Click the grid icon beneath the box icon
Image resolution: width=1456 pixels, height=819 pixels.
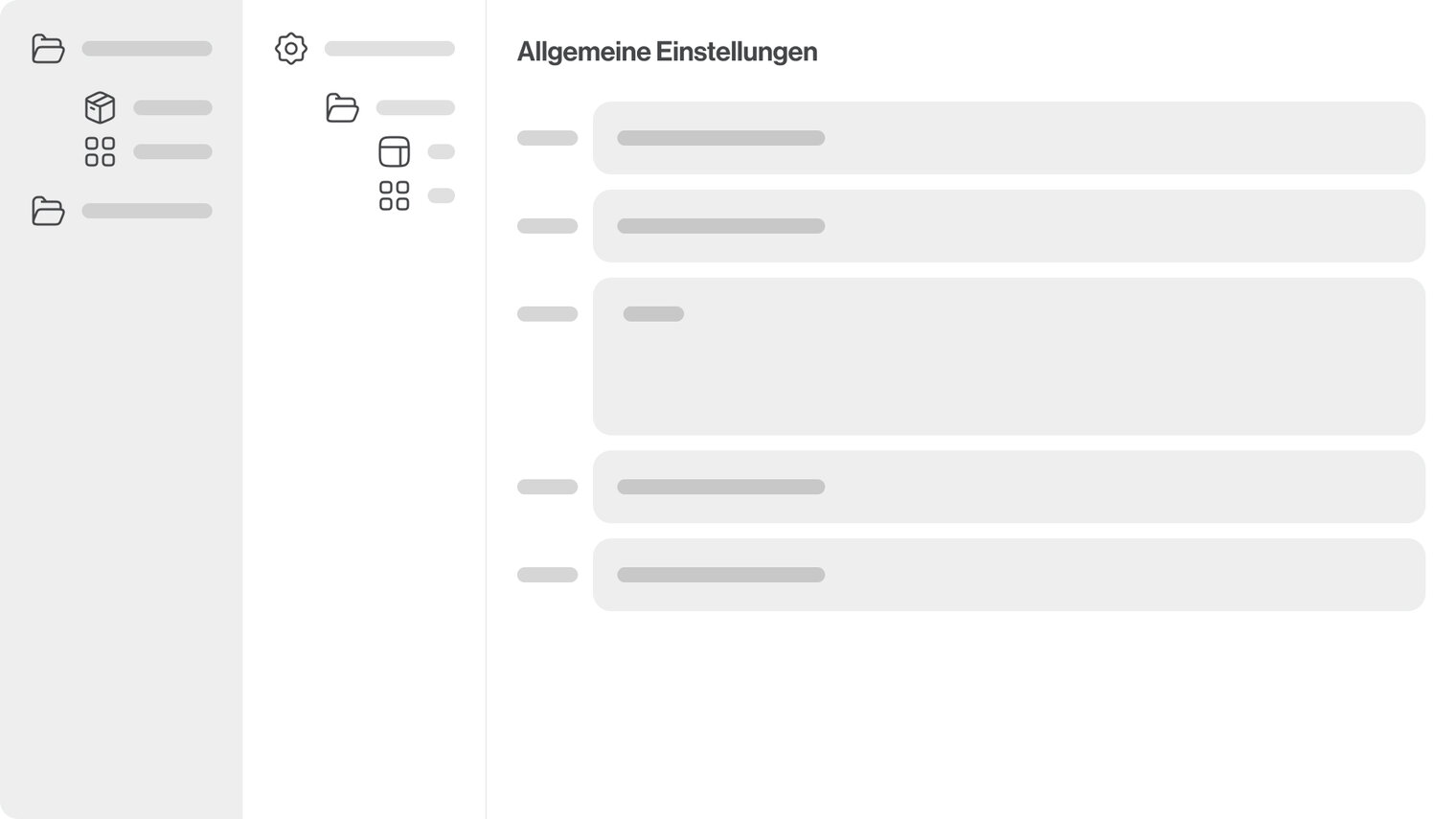click(x=100, y=151)
